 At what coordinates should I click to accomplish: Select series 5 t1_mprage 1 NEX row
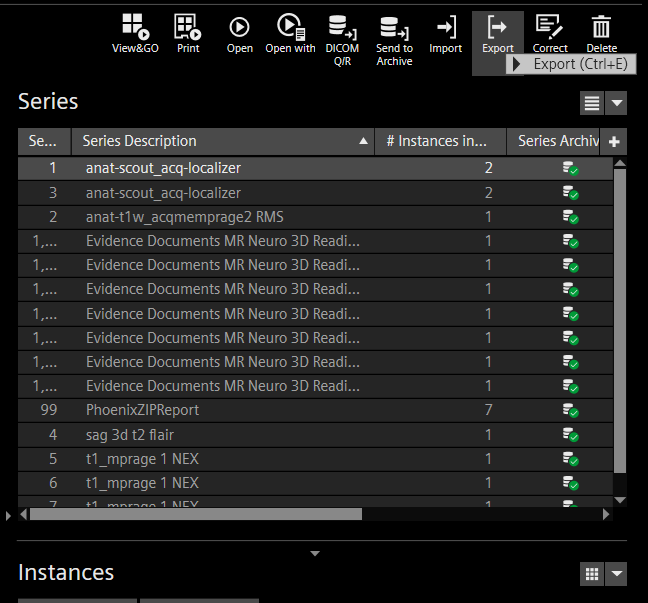point(315,459)
